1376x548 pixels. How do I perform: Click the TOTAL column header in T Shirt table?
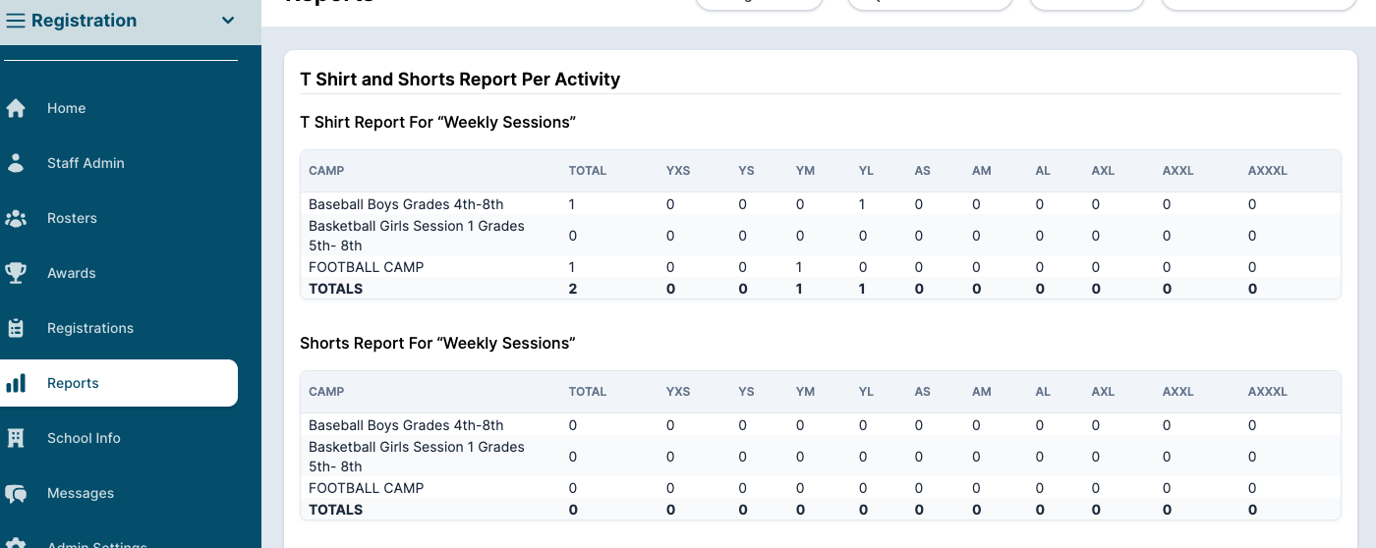[x=588, y=171]
